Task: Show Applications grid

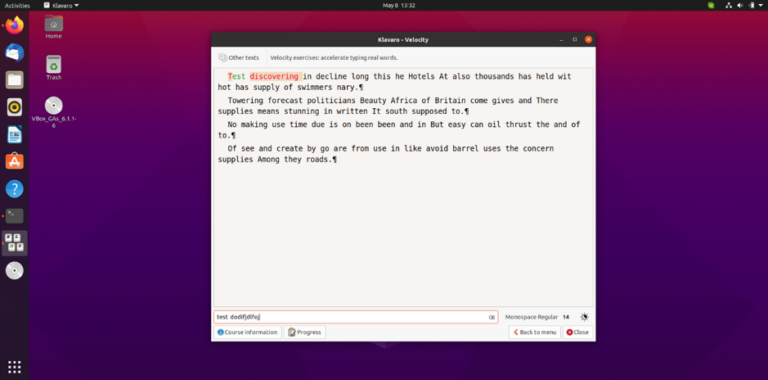Action: coord(14,367)
